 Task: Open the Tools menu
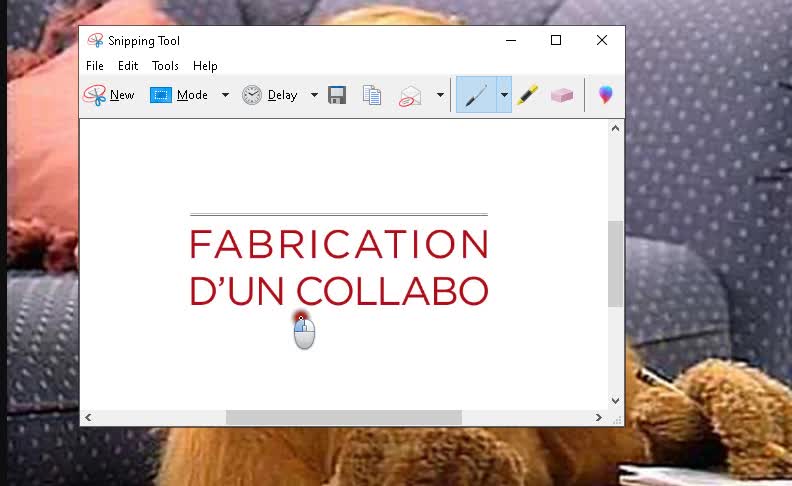point(165,66)
